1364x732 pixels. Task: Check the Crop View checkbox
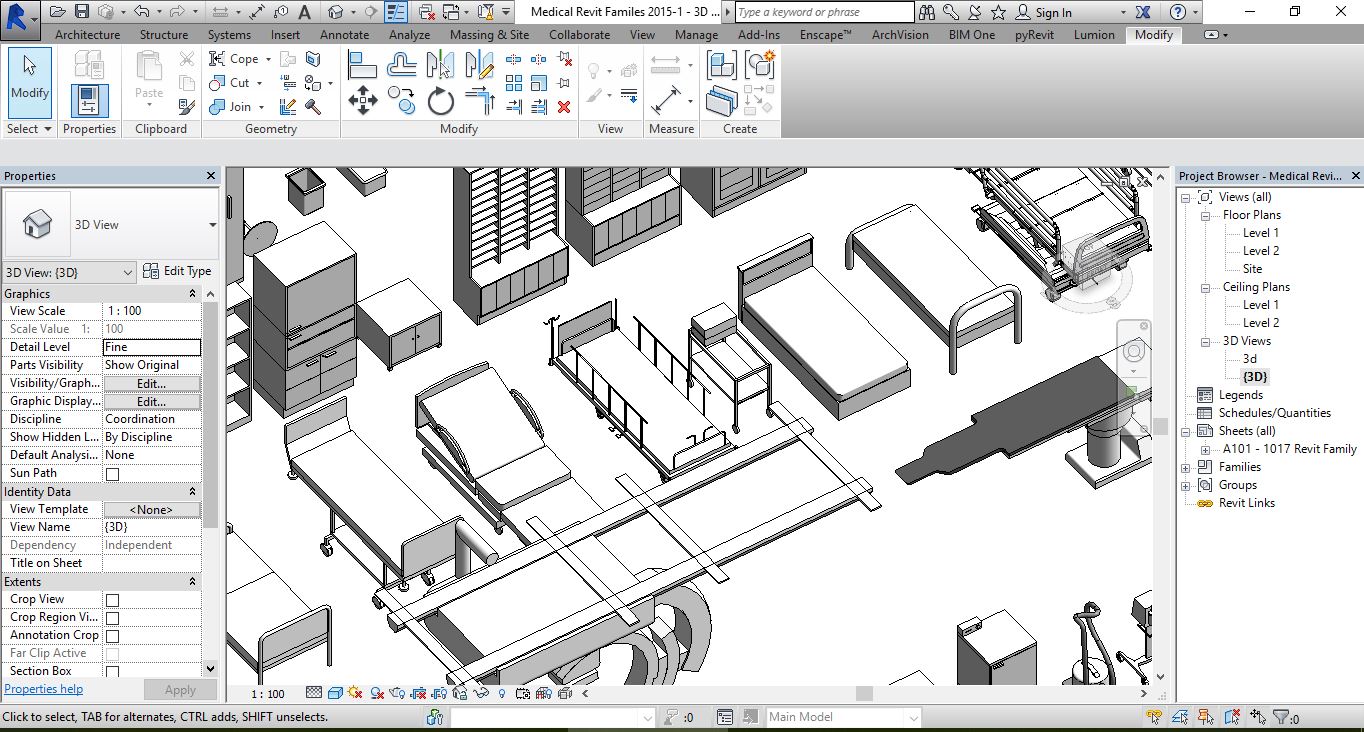pos(112,600)
